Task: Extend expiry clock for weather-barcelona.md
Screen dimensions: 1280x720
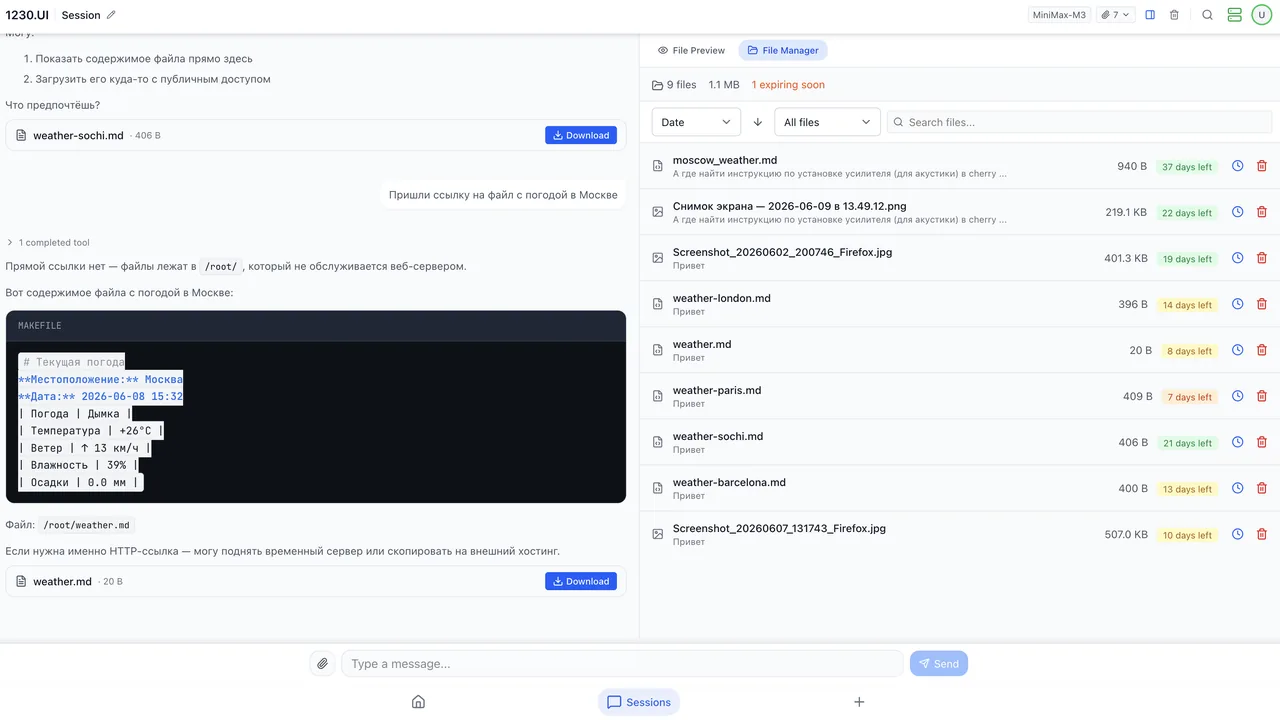Action: click(1237, 488)
